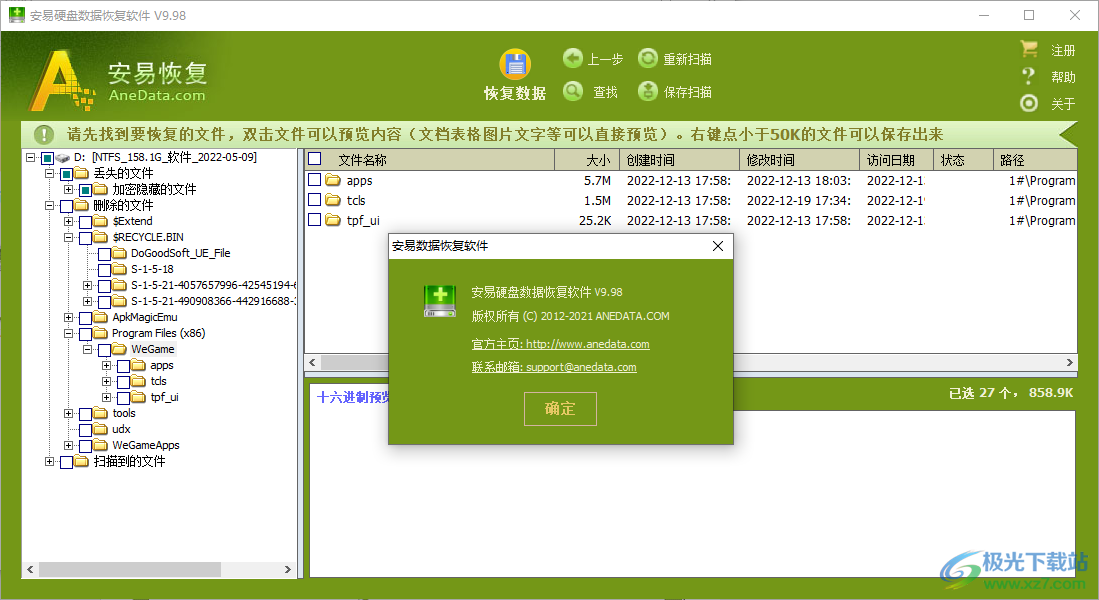This screenshot has width=1099, height=600.
Task: Sort by 路径 column header
Action: tap(1035, 160)
